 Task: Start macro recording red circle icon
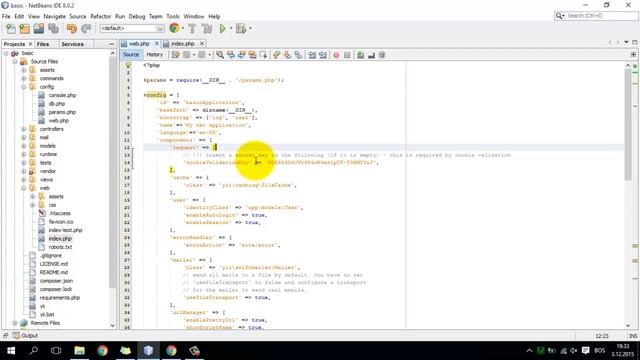(x=336, y=55)
